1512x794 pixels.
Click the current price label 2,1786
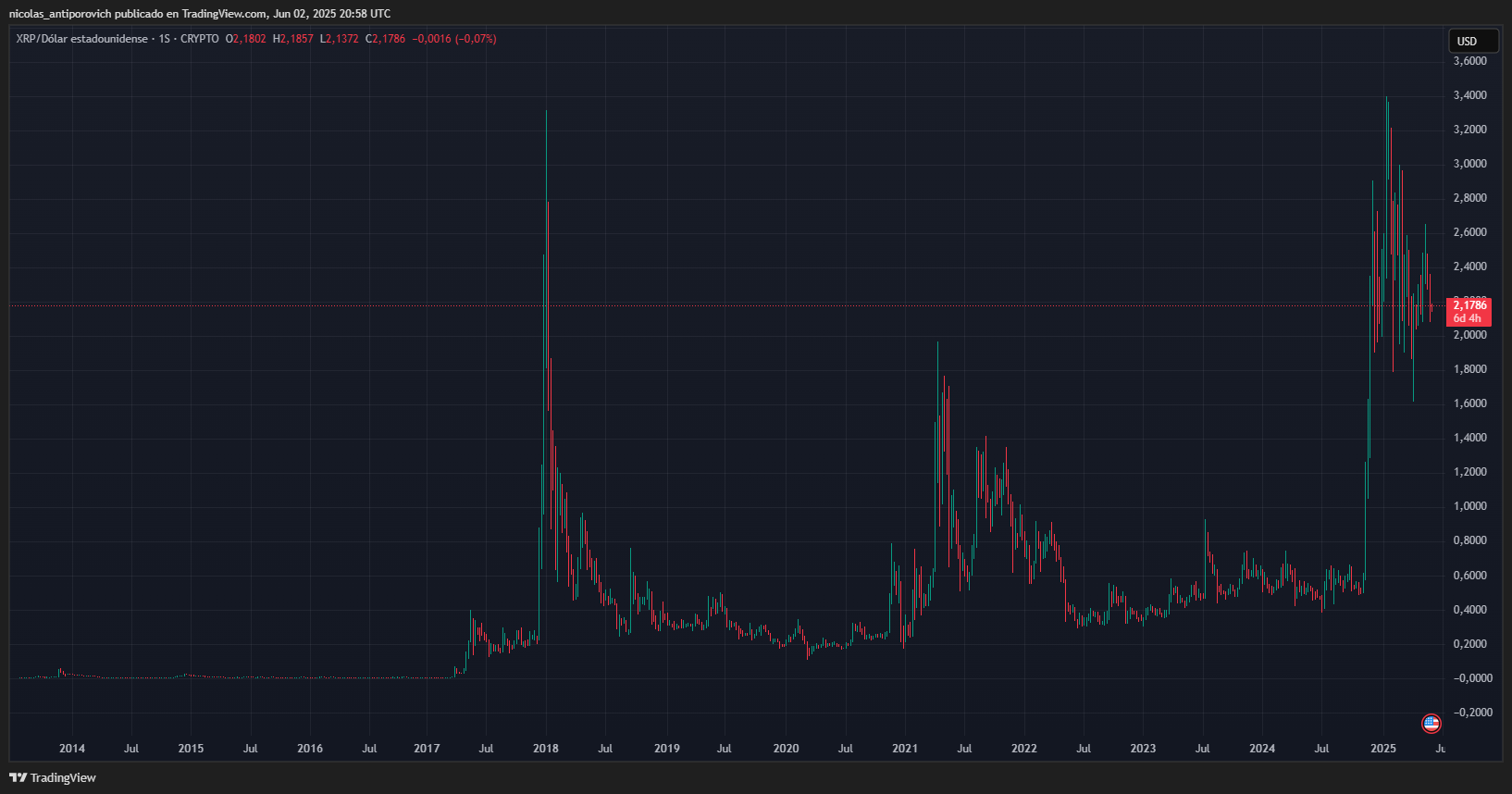(1469, 305)
